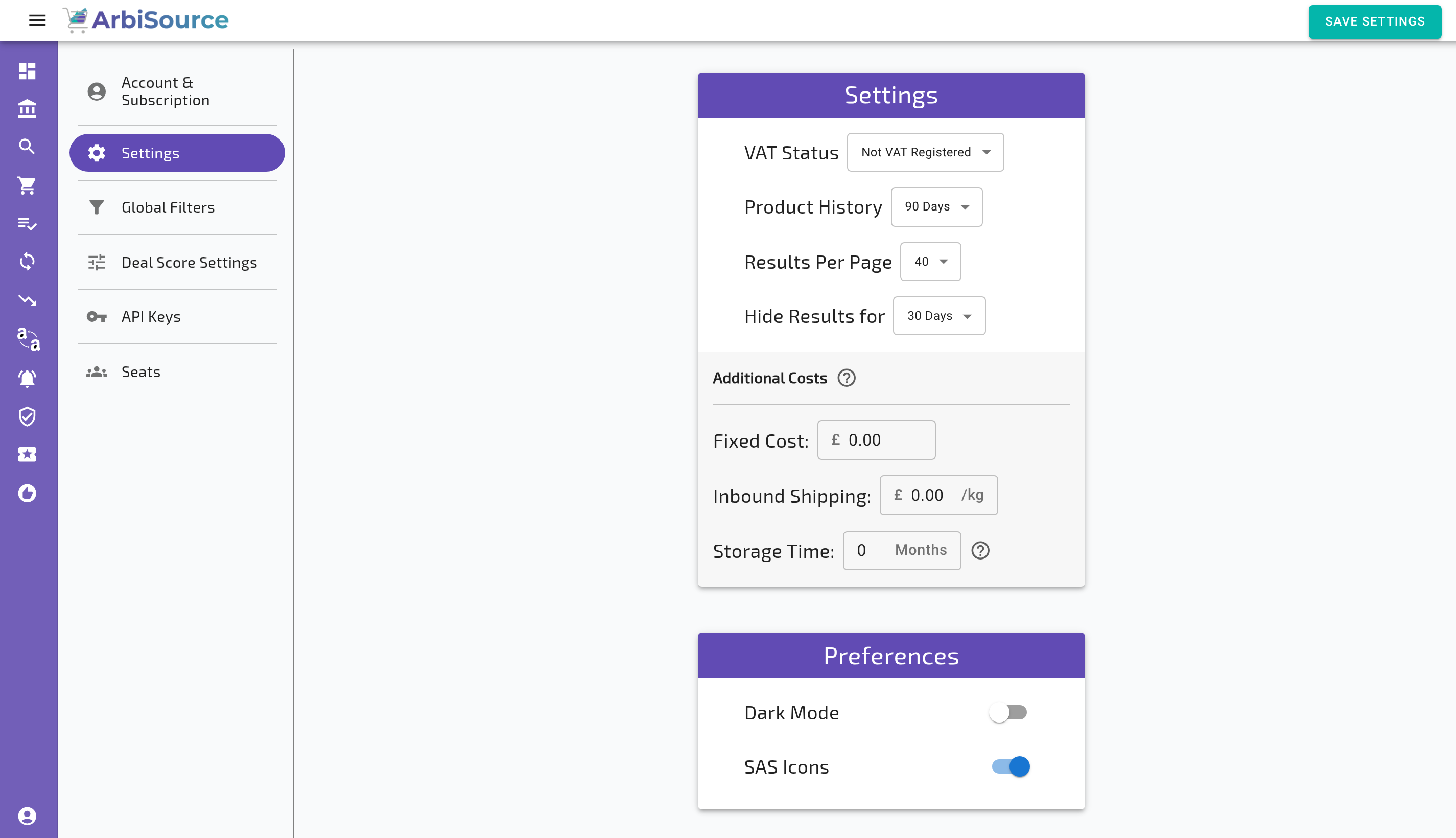
Task: Click the search magnifier icon in sidebar
Action: [x=27, y=147]
